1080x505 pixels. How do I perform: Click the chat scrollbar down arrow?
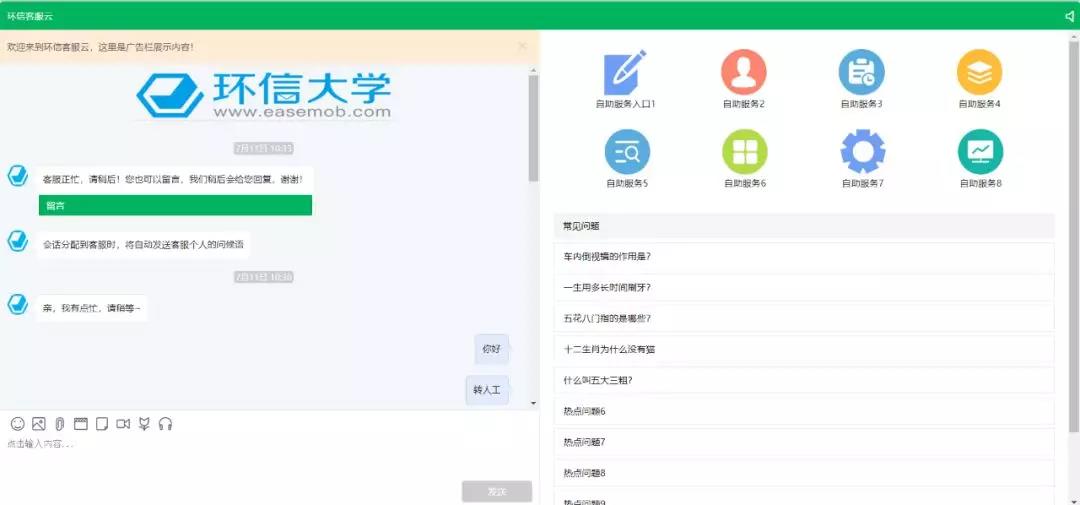pos(533,402)
